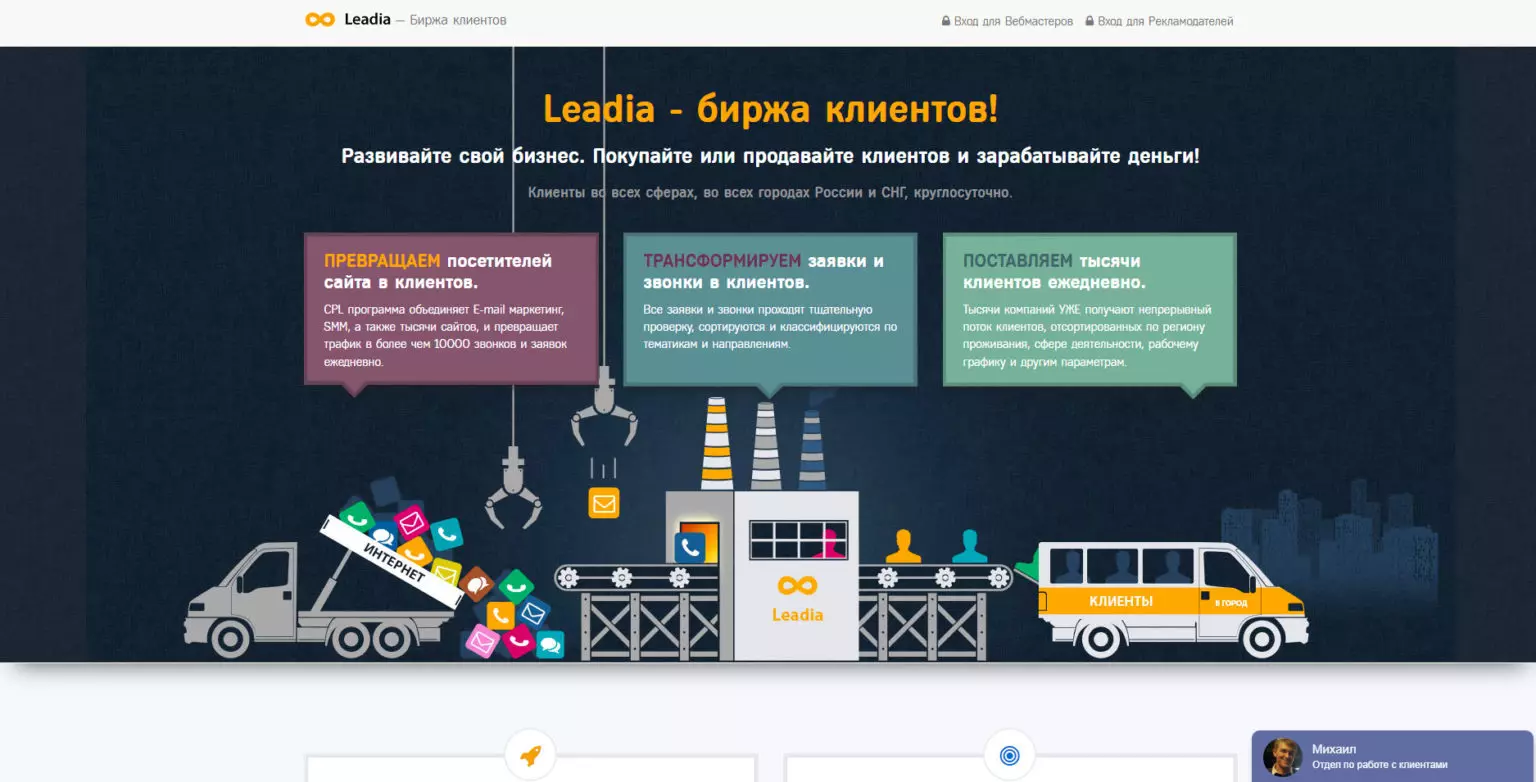Click the Leadia - биржа клиентов! title
This screenshot has width=1536, height=782.
(770, 109)
